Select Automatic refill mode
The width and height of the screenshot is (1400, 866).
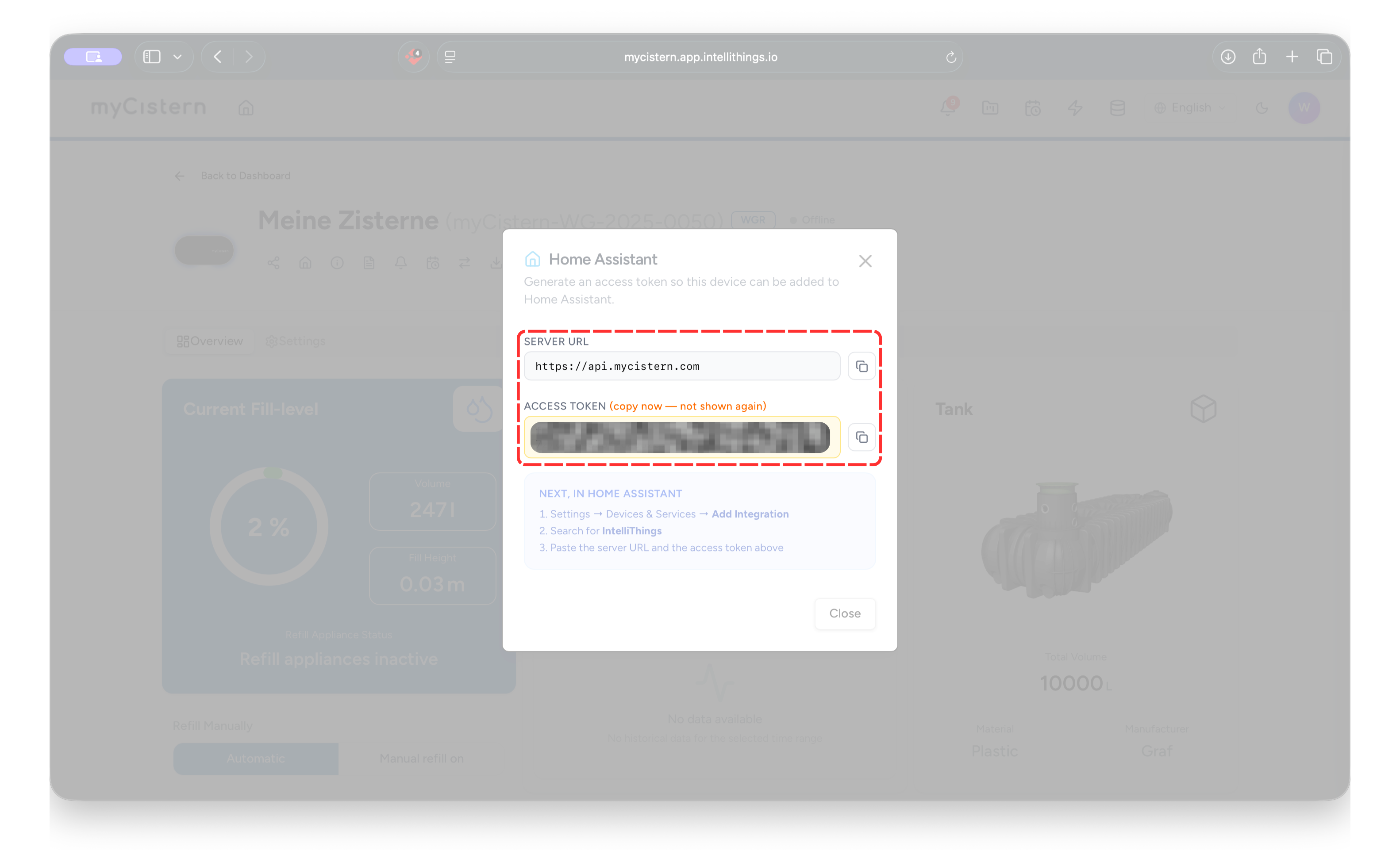[x=255, y=759]
